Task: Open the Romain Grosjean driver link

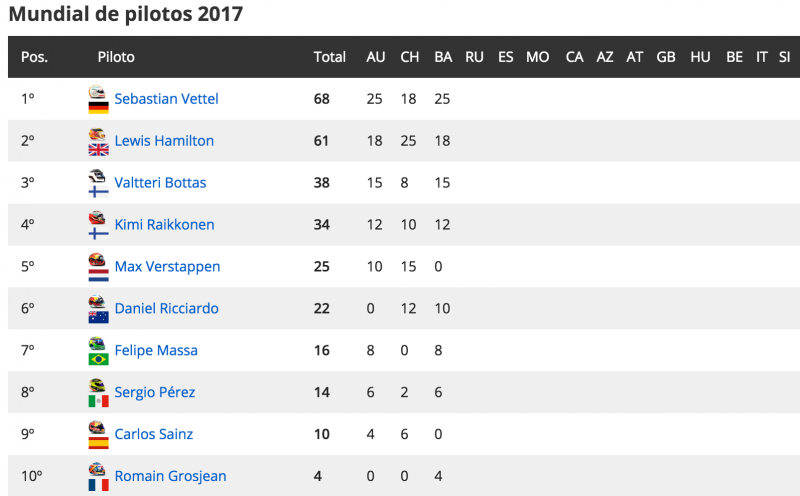Action: (170, 476)
